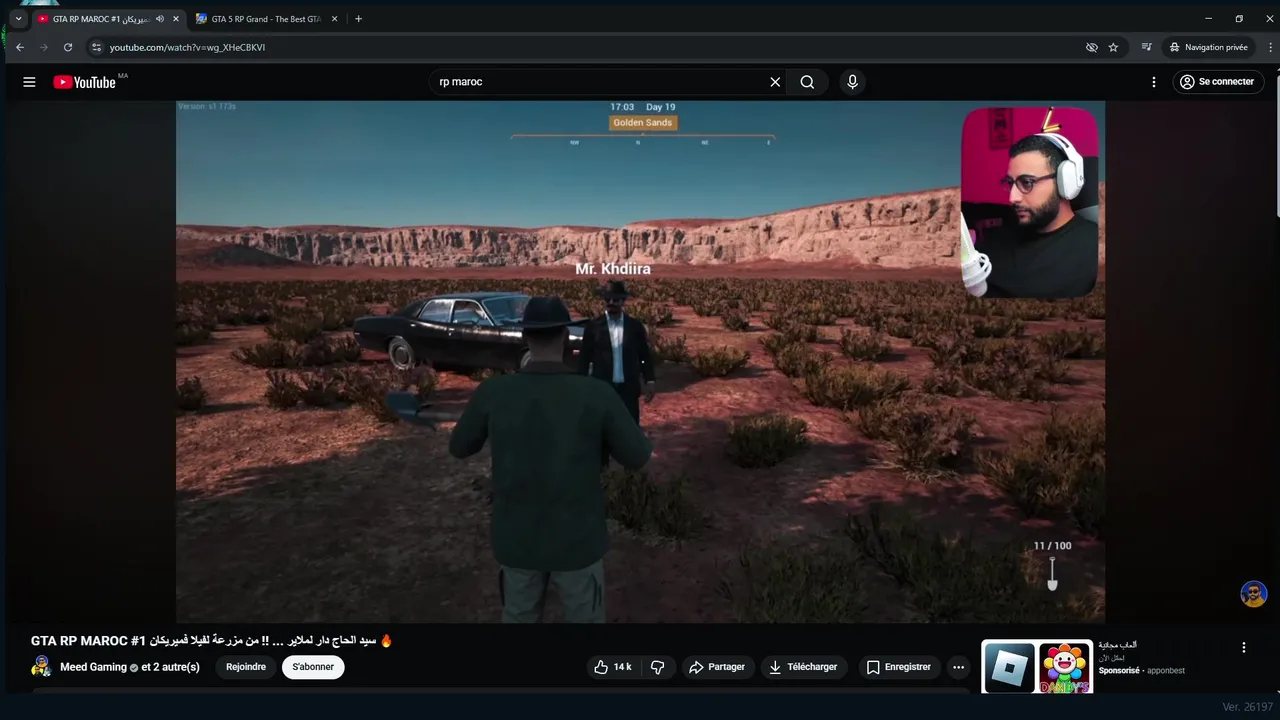The width and height of the screenshot is (1280, 720).
Task: Run search with the magnifier button
Action: [807, 82]
